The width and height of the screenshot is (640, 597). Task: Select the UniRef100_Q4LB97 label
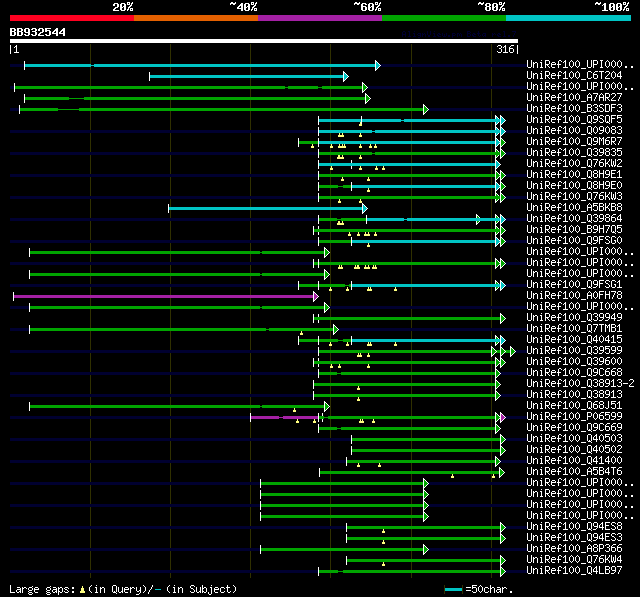574,571
